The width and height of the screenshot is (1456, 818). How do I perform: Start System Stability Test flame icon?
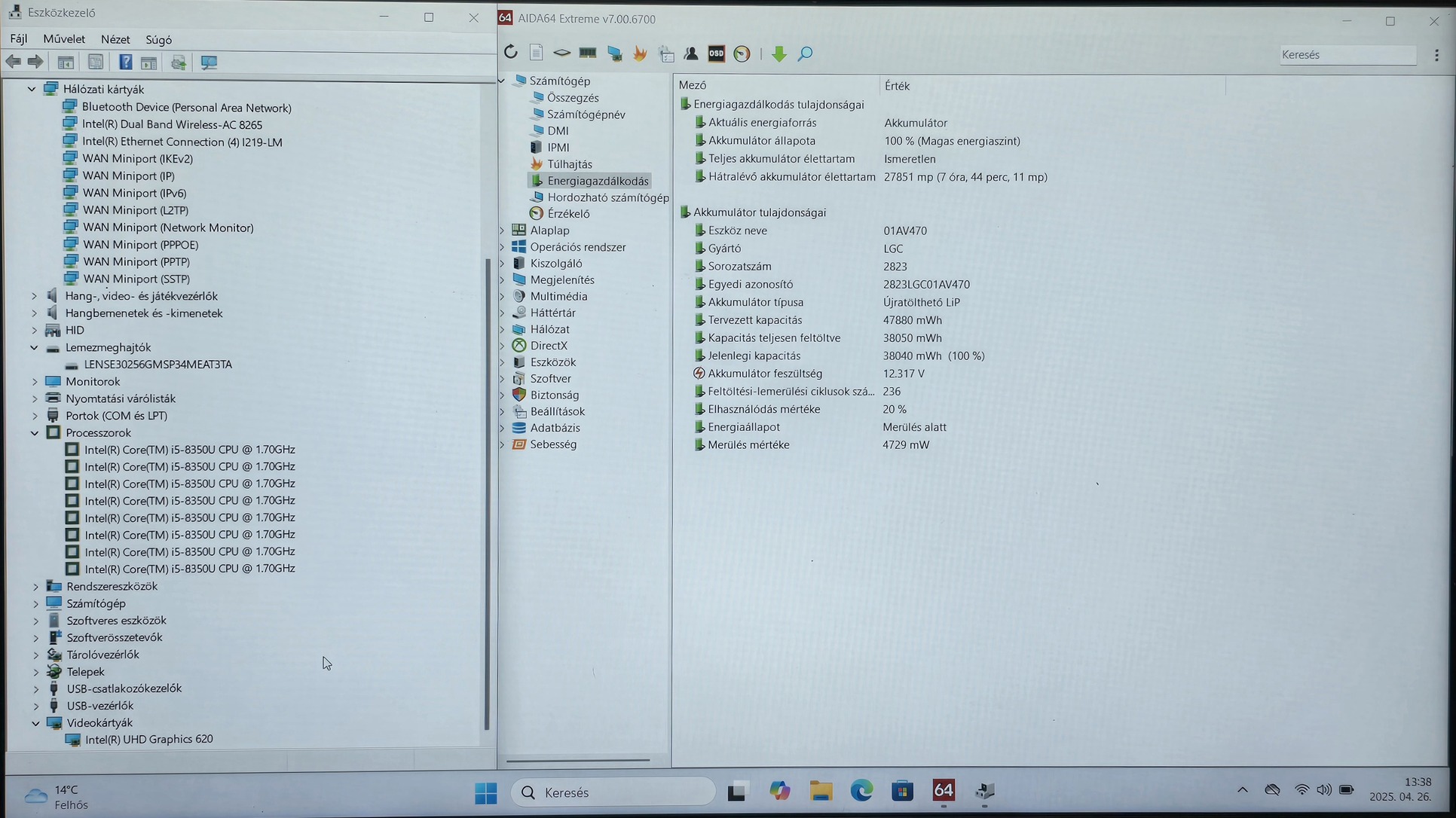click(x=640, y=53)
